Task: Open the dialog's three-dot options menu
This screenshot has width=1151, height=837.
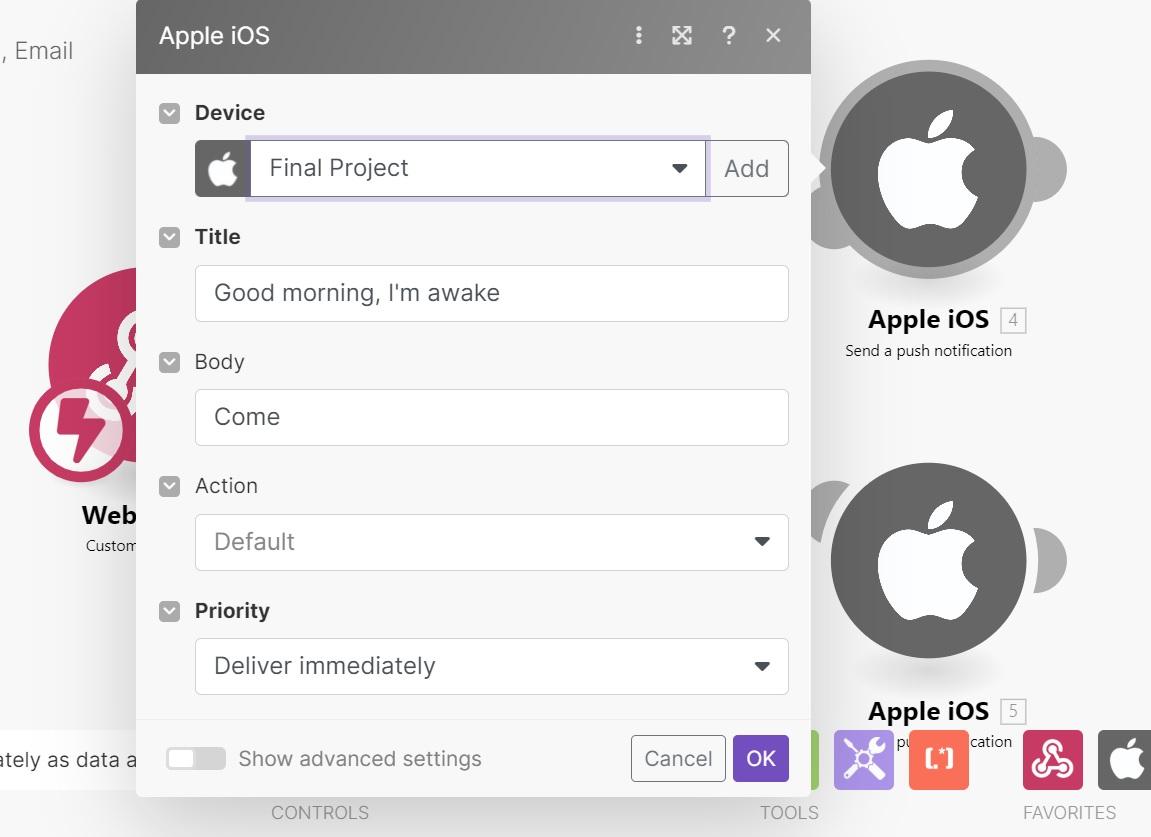Action: point(638,36)
